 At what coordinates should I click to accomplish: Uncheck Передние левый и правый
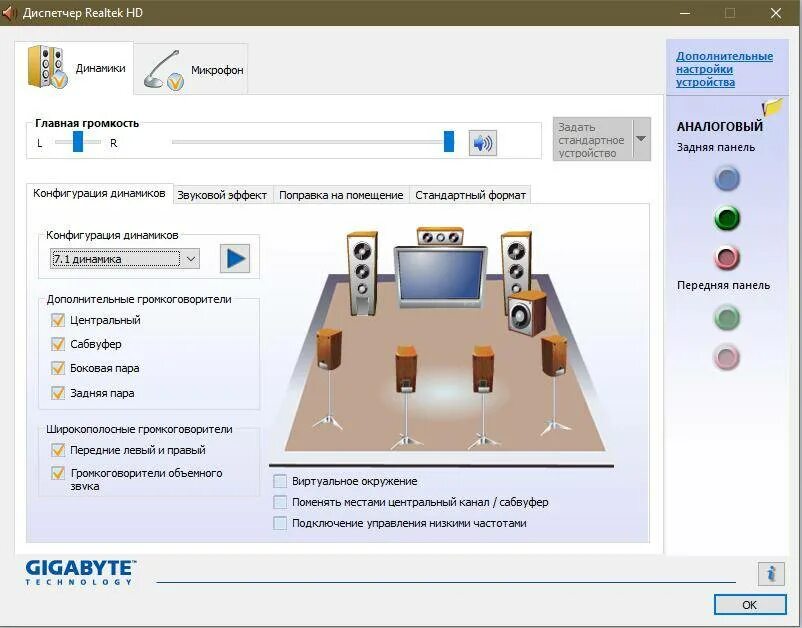(58, 450)
